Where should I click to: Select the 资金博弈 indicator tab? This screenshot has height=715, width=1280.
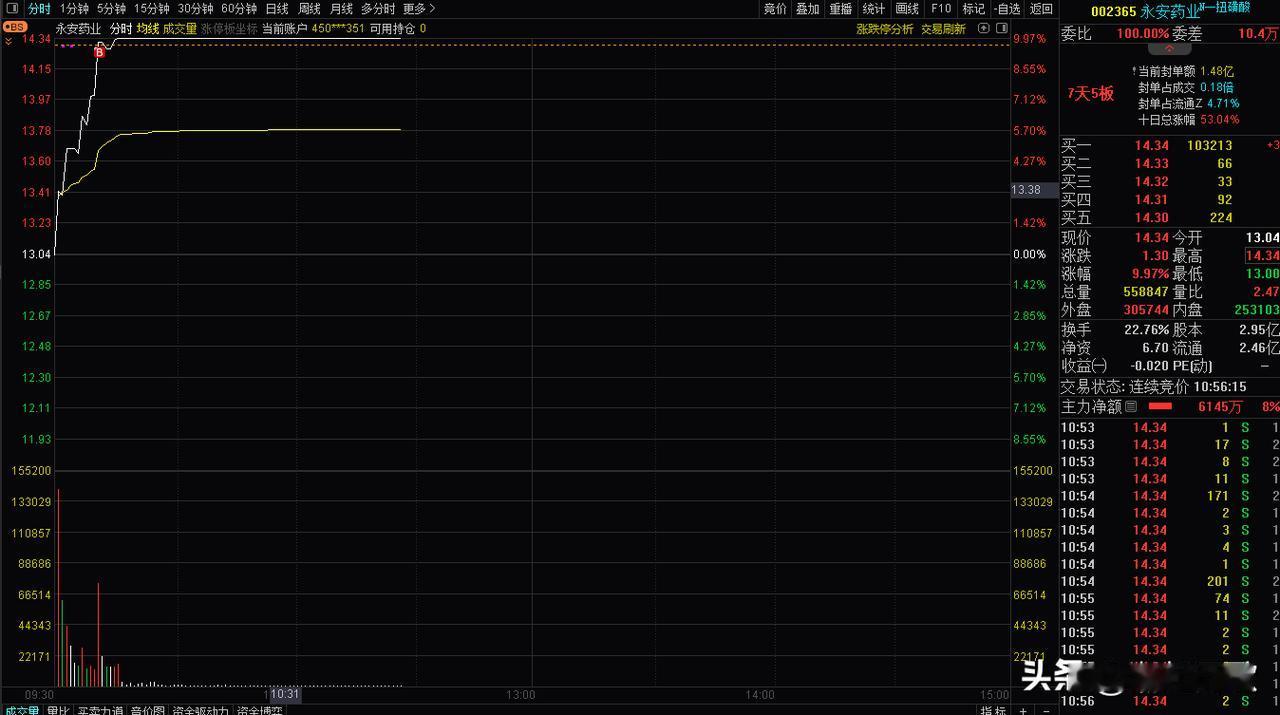pos(259,710)
